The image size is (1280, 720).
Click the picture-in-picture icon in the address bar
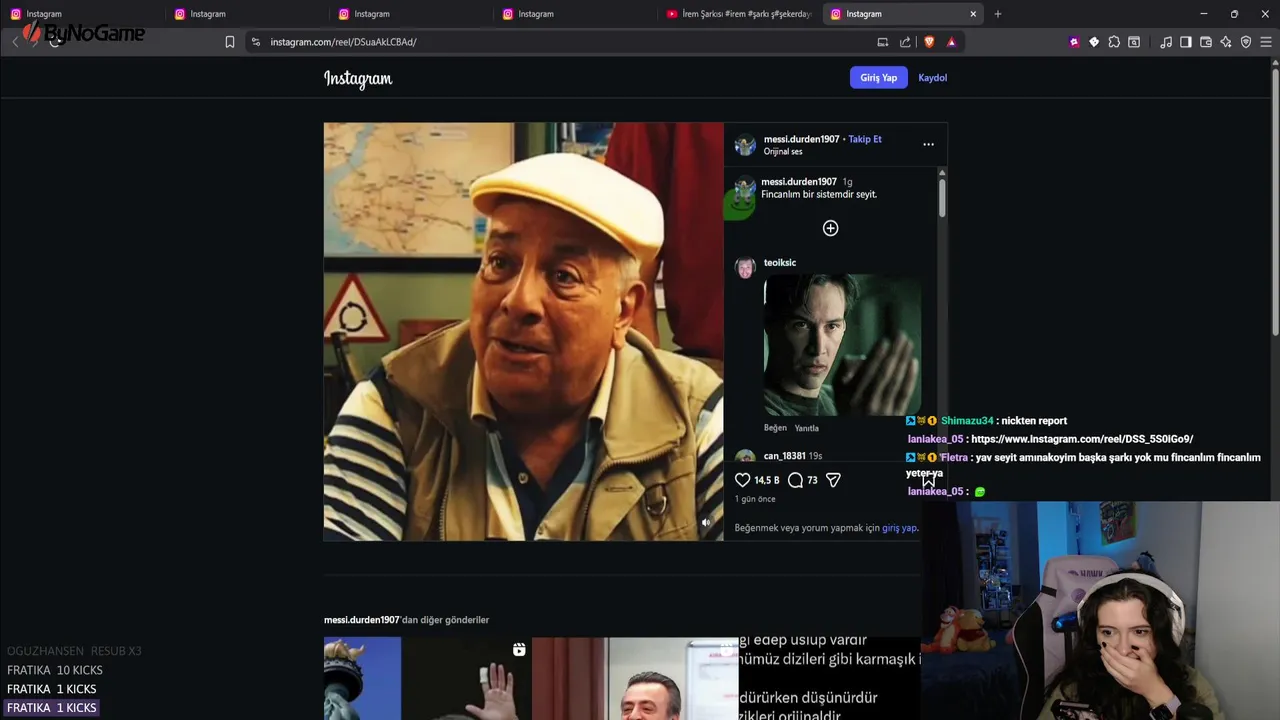click(882, 42)
